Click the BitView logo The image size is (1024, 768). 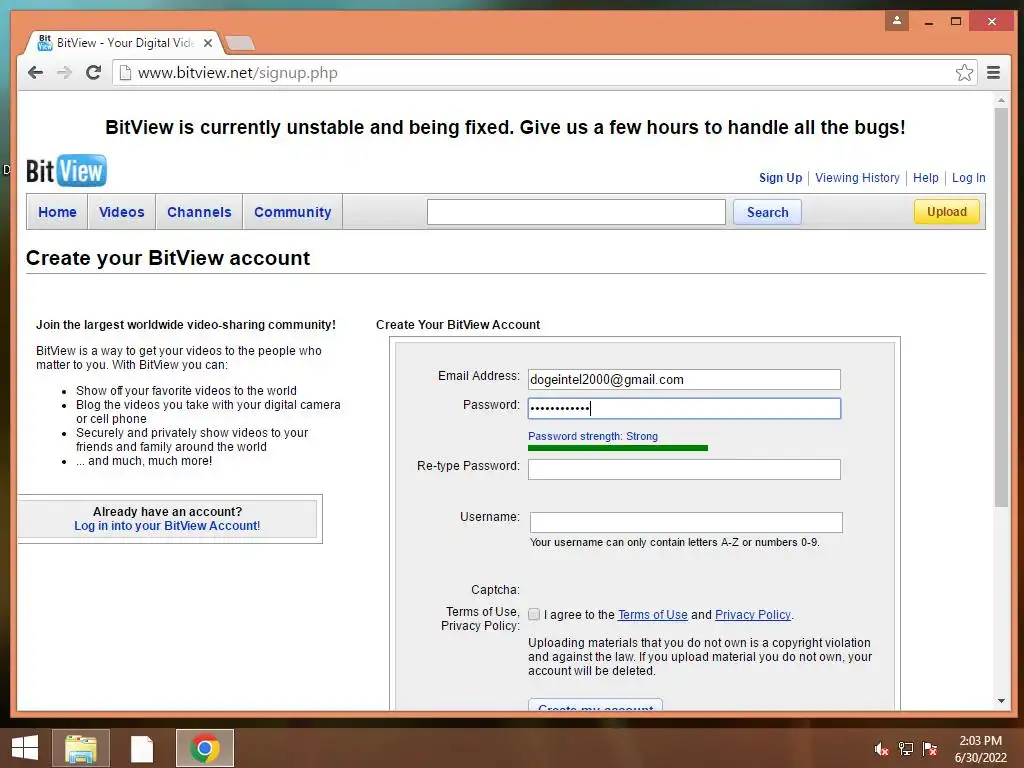point(66,170)
